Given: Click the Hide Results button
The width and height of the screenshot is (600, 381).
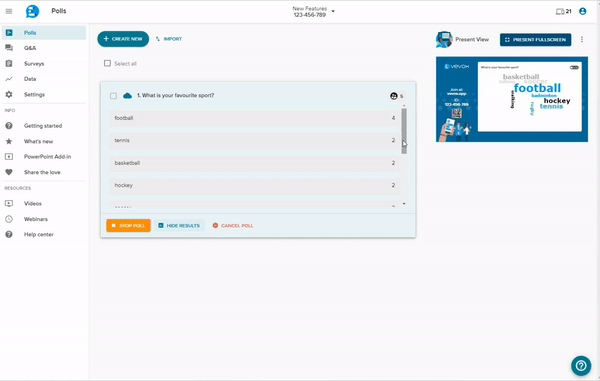Looking at the screenshot, I should tap(179, 226).
